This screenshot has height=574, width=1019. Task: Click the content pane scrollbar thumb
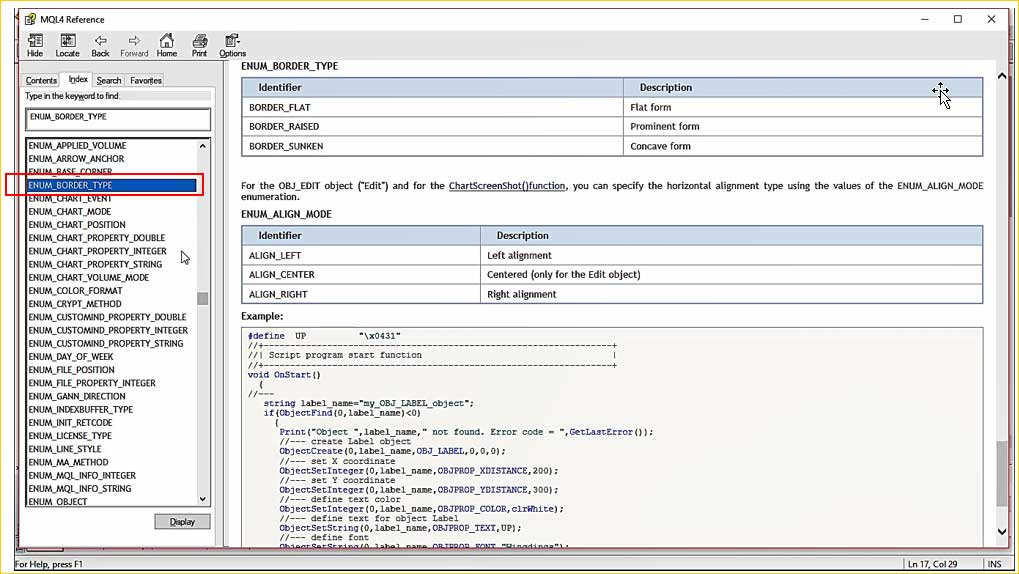1002,475
